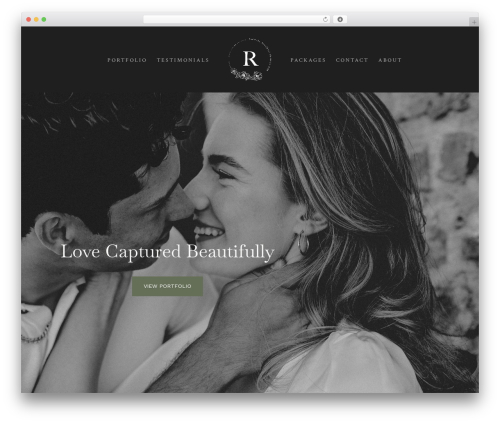The width and height of the screenshot is (500, 423).
Task: Click the R monogram logo
Action: point(250,59)
